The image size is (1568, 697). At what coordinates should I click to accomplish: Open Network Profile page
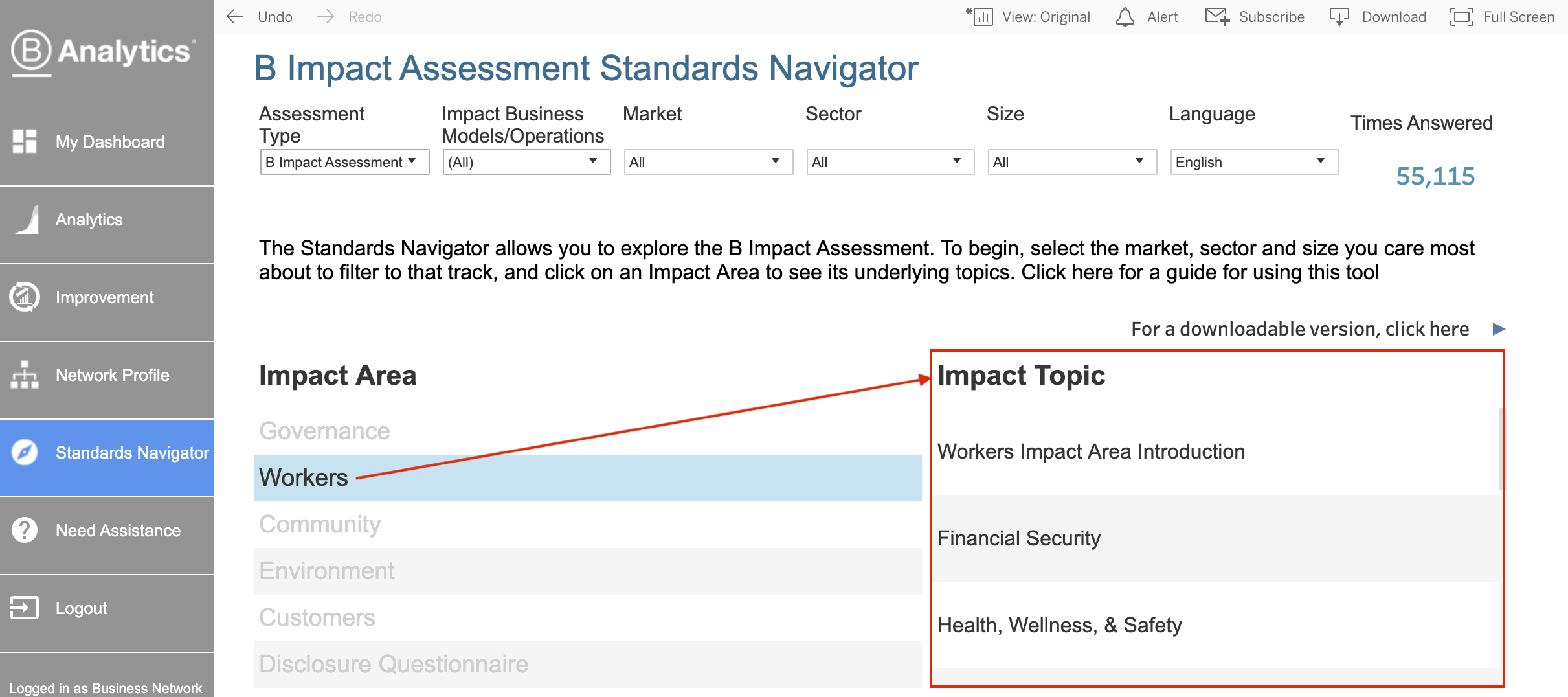[x=107, y=375]
